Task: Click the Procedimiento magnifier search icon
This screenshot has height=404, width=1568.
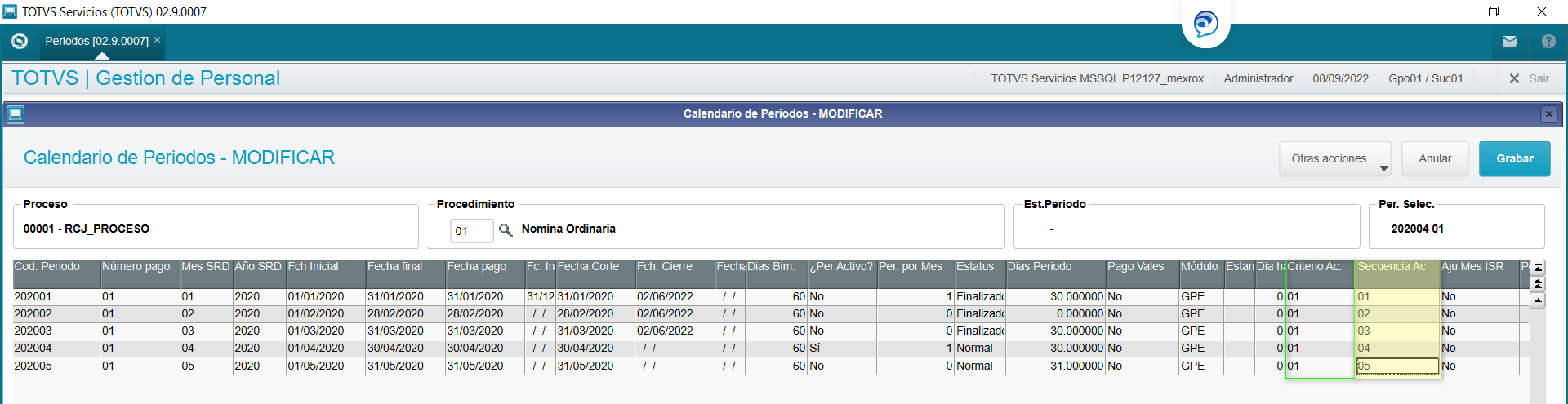Action: [506, 230]
